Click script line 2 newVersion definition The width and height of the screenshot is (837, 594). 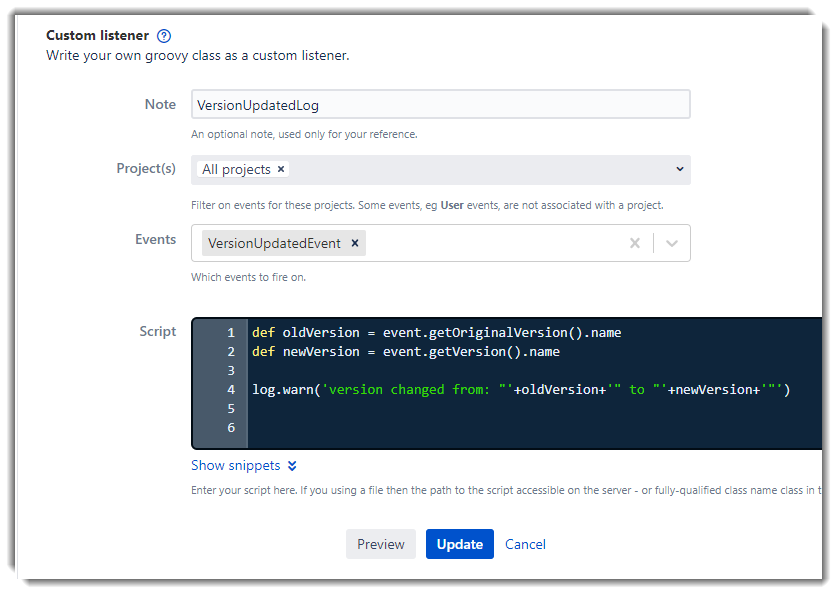coord(406,352)
